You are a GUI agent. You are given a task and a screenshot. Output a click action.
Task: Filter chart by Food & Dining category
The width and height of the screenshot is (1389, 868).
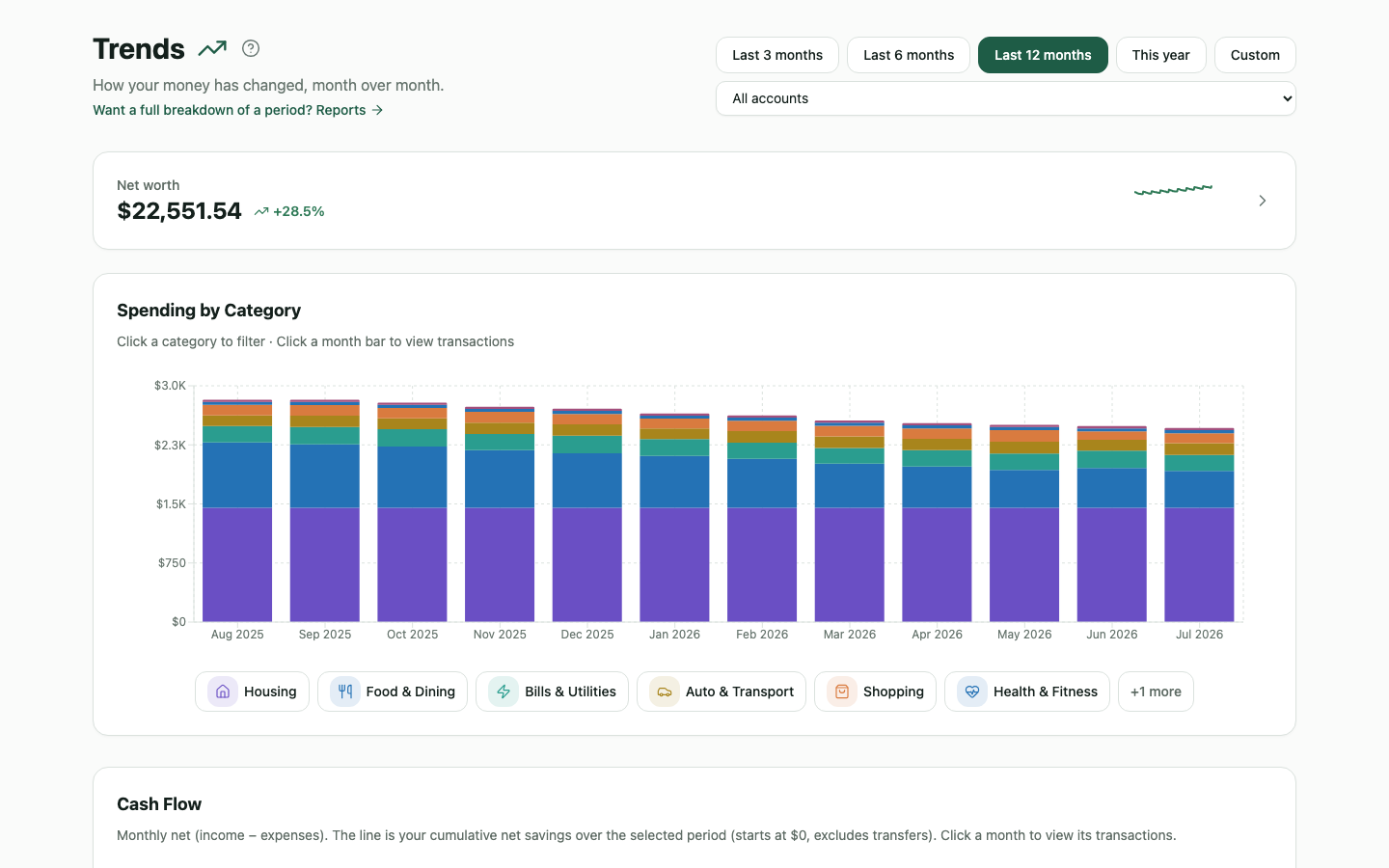(x=393, y=692)
